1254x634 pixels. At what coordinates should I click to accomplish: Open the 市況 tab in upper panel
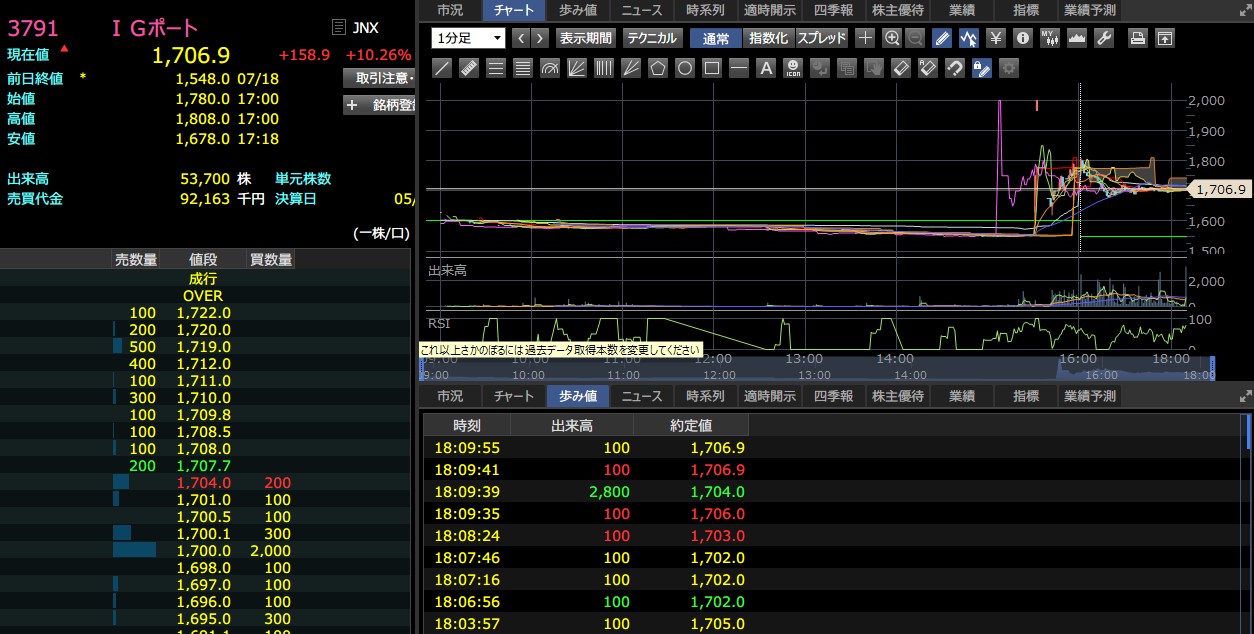click(450, 10)
